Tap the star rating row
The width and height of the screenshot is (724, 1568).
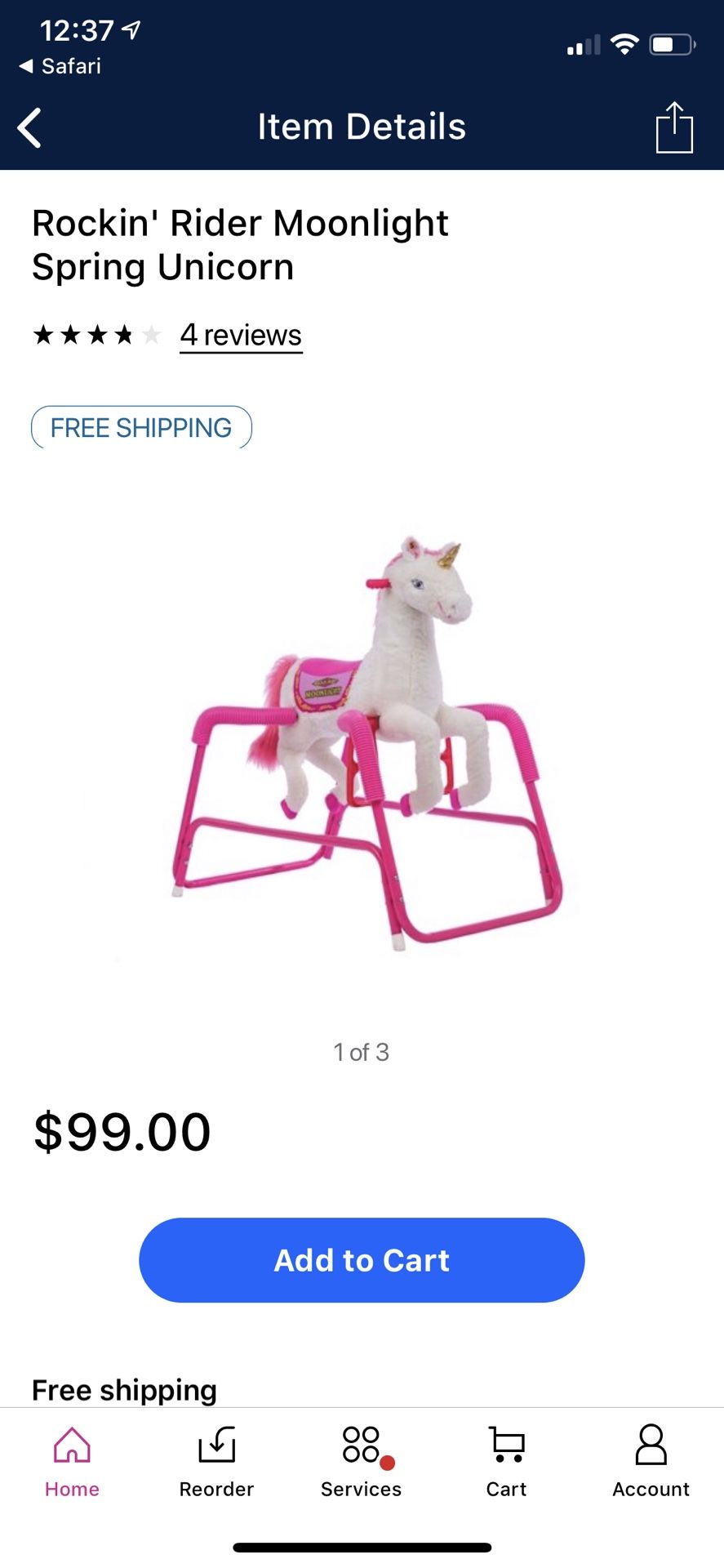(x=97, y=335)
